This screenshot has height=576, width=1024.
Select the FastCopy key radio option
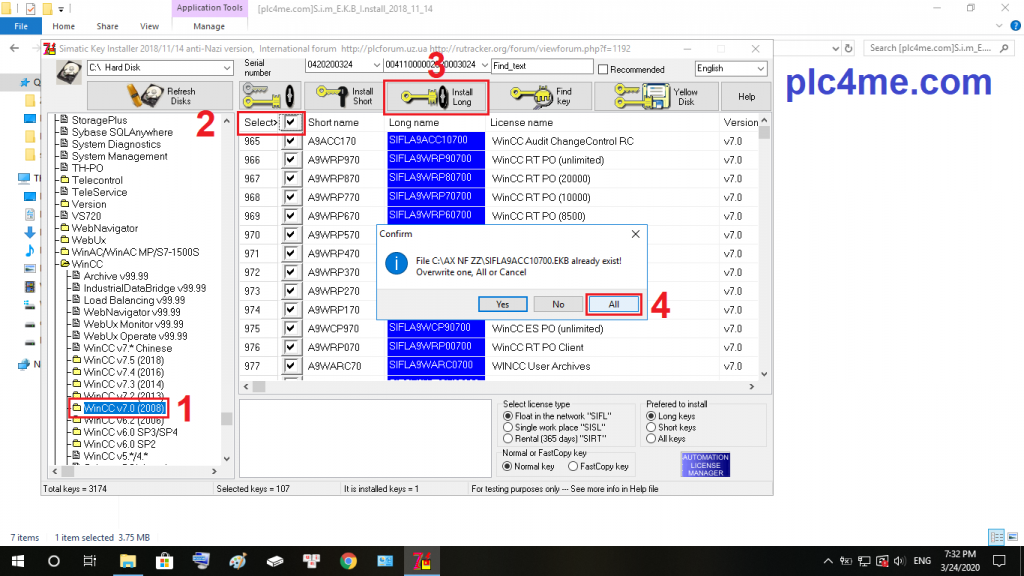click(573, 466)
